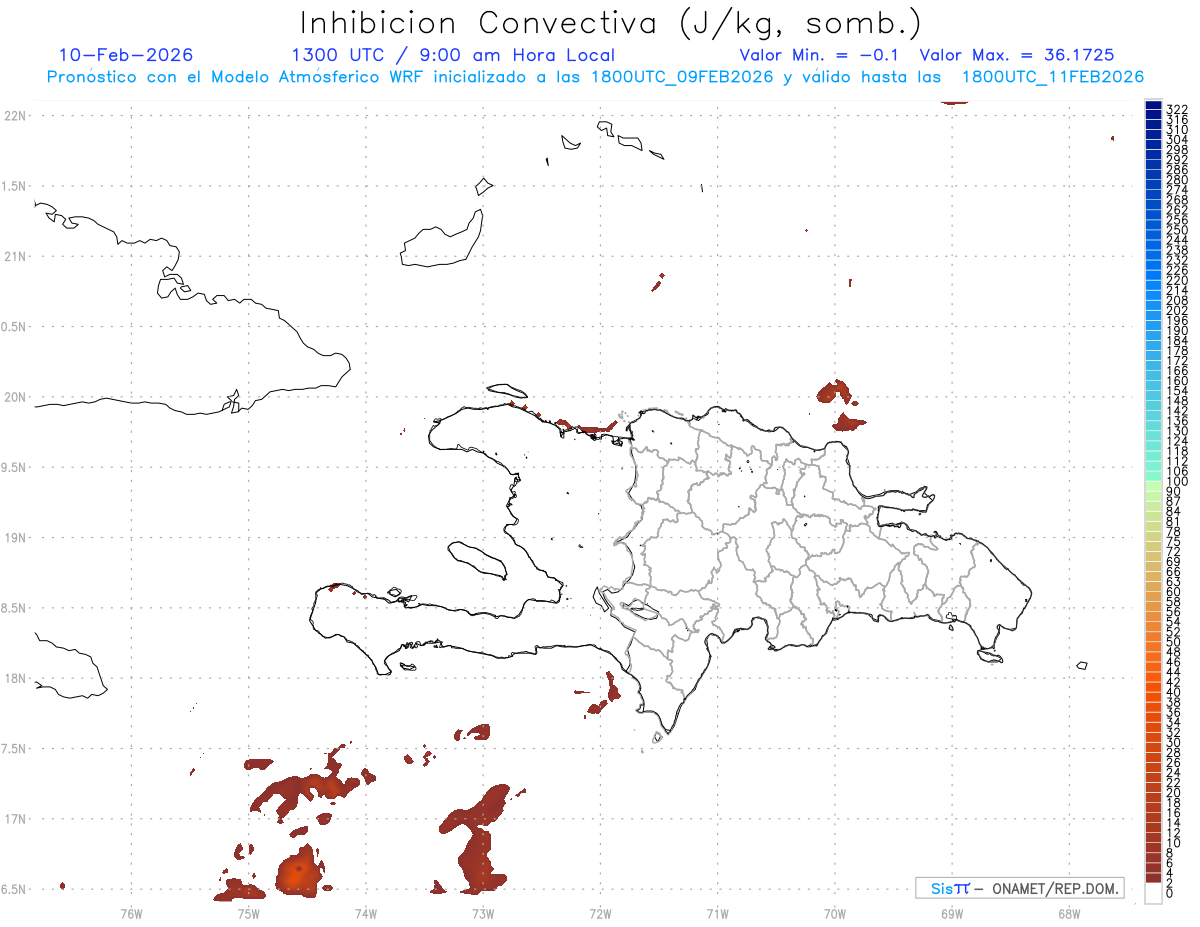Click the title 'Inhibicion Convectiva (J/kg, somb.)'
This screenshot has width=1200, height=927.
pyautogui.click(x=611, y=23)
